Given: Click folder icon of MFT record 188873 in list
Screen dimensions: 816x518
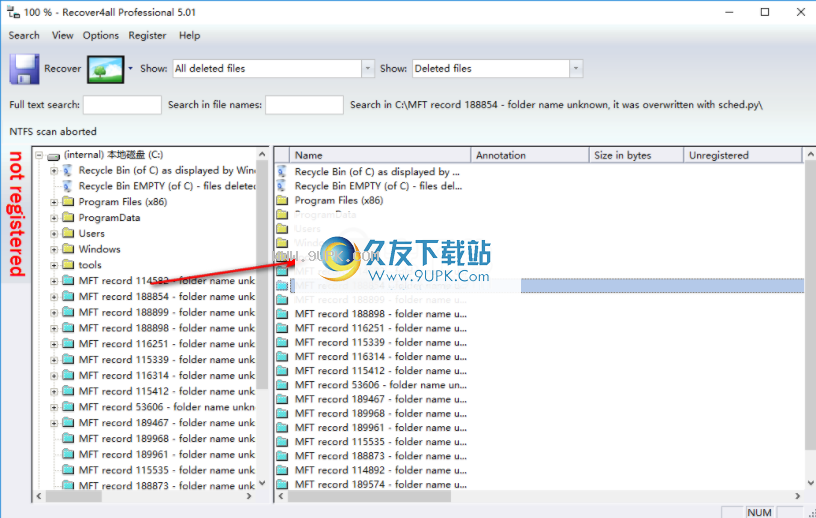Looking at the screenshot, I should pyautogui.click(x=282, y=456).
